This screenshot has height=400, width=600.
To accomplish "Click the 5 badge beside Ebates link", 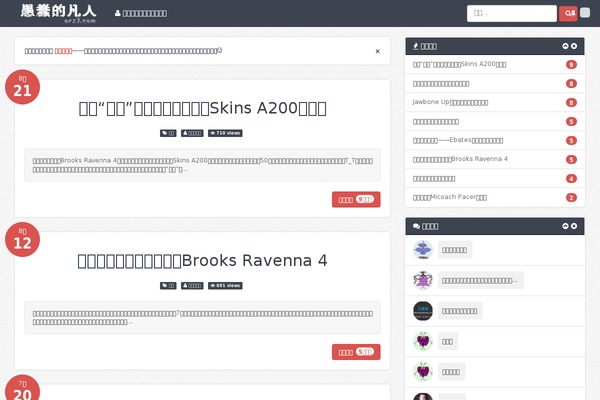I will pos(571,140).
